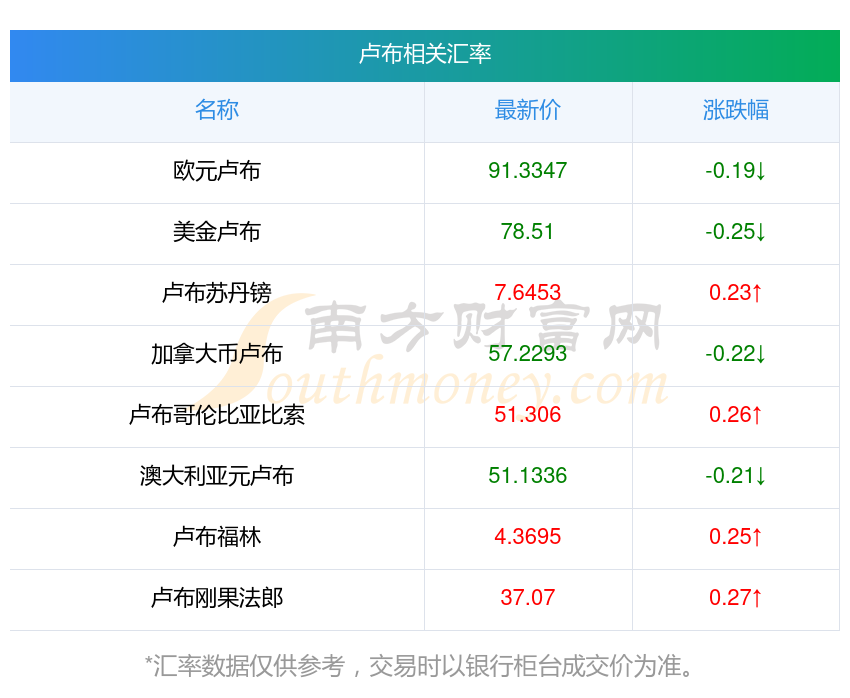Click the 卢布福林 row name
850x698 pixels.
pos(217,537)
